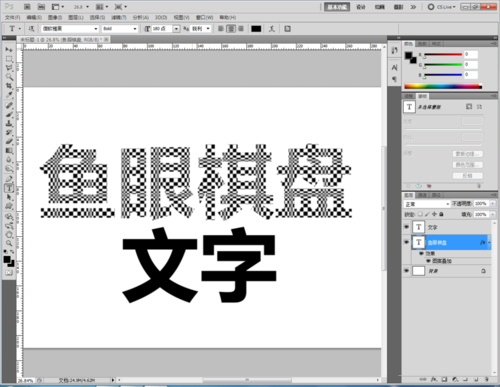Click the CS Live button
The height and width of the screenshot is (387, 500).
(x=441, y=7)
